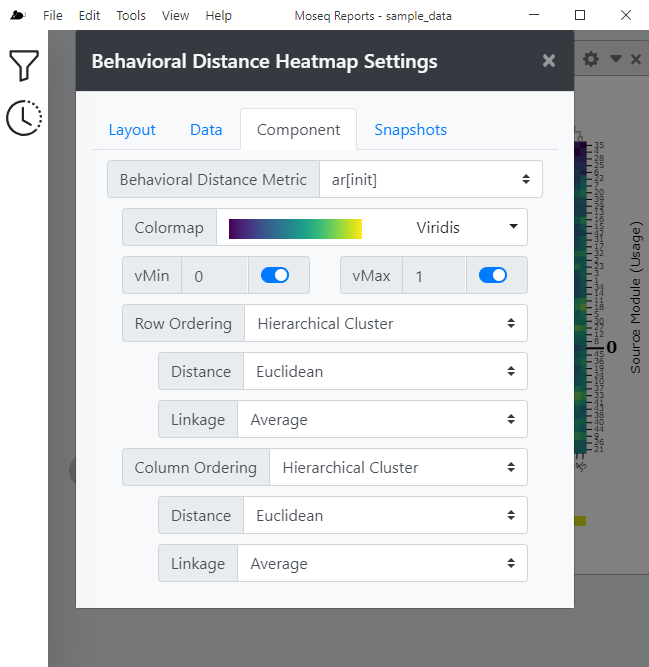Viewport: 649px width, 667px height.
Task: Toggle the vMax auto switch
Action: click(492, 275)
